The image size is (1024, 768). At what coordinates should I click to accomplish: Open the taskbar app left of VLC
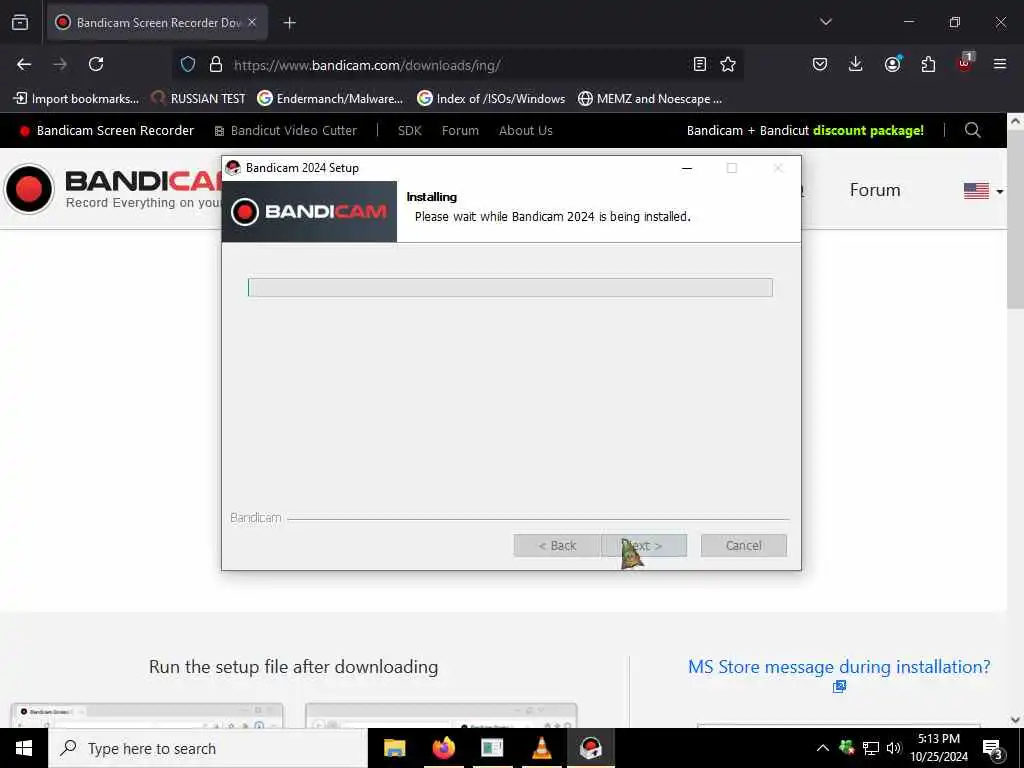[x=492, y=748]
